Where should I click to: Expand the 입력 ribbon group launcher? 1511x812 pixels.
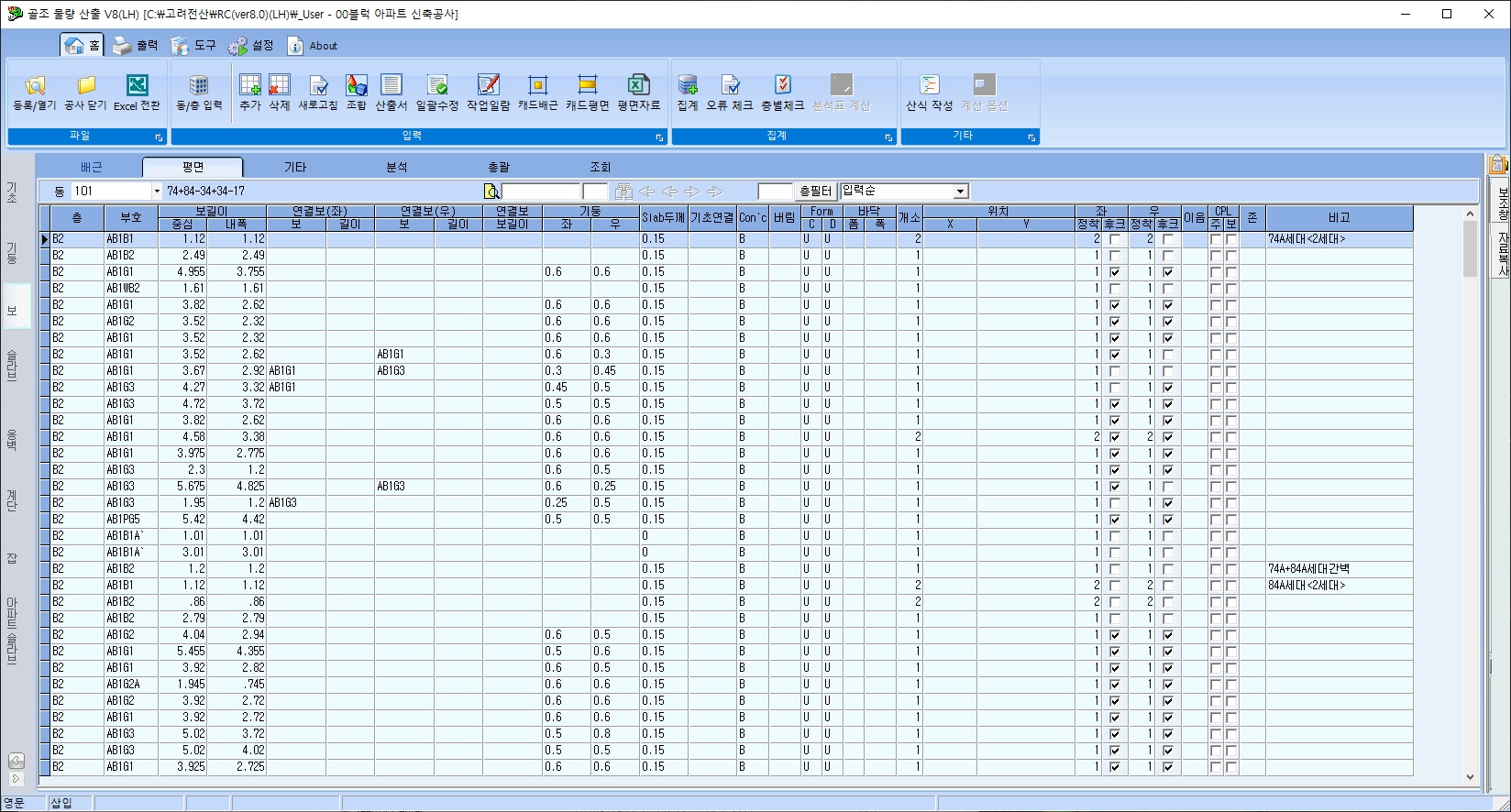coord(659,137)
